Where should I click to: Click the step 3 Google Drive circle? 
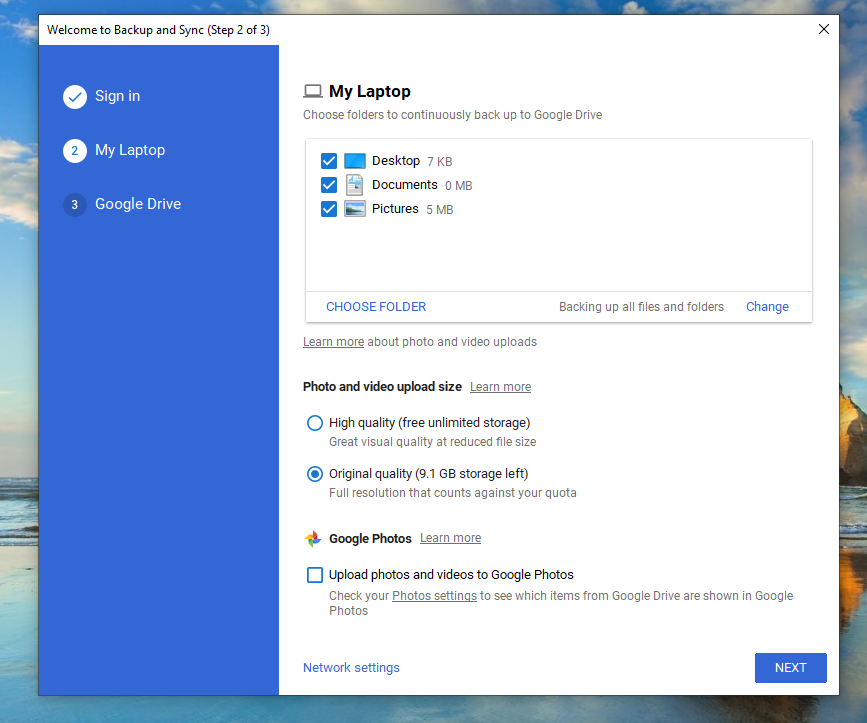(75, 205)
